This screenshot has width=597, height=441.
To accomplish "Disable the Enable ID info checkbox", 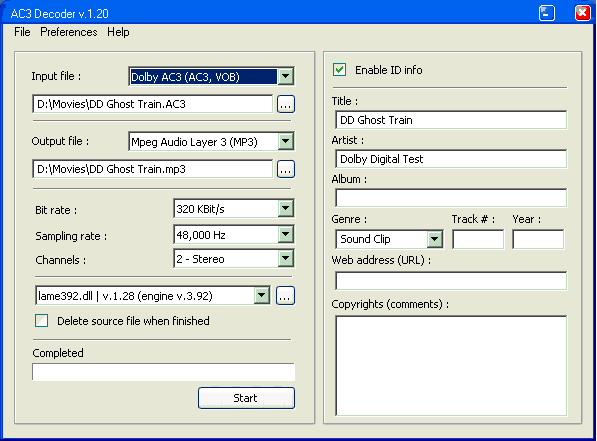I will click(x=339, y=70).
